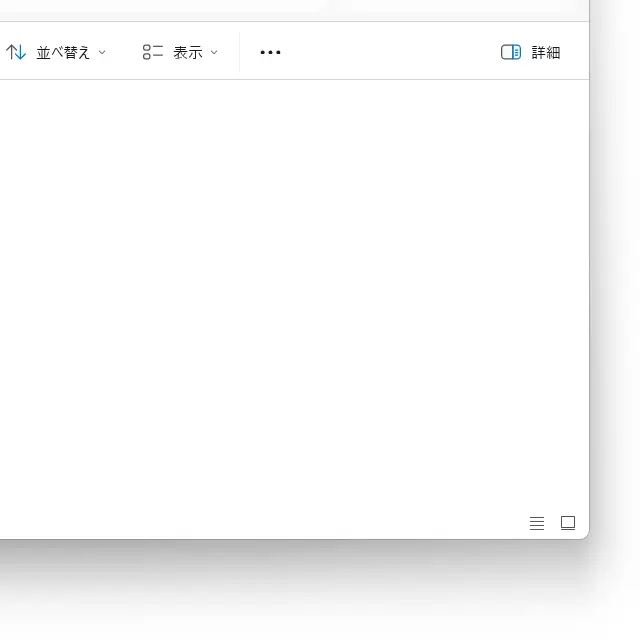The image size is (640, 640).
Task: Click the 並べ替え text label
Action: click(x=63, y=52)
